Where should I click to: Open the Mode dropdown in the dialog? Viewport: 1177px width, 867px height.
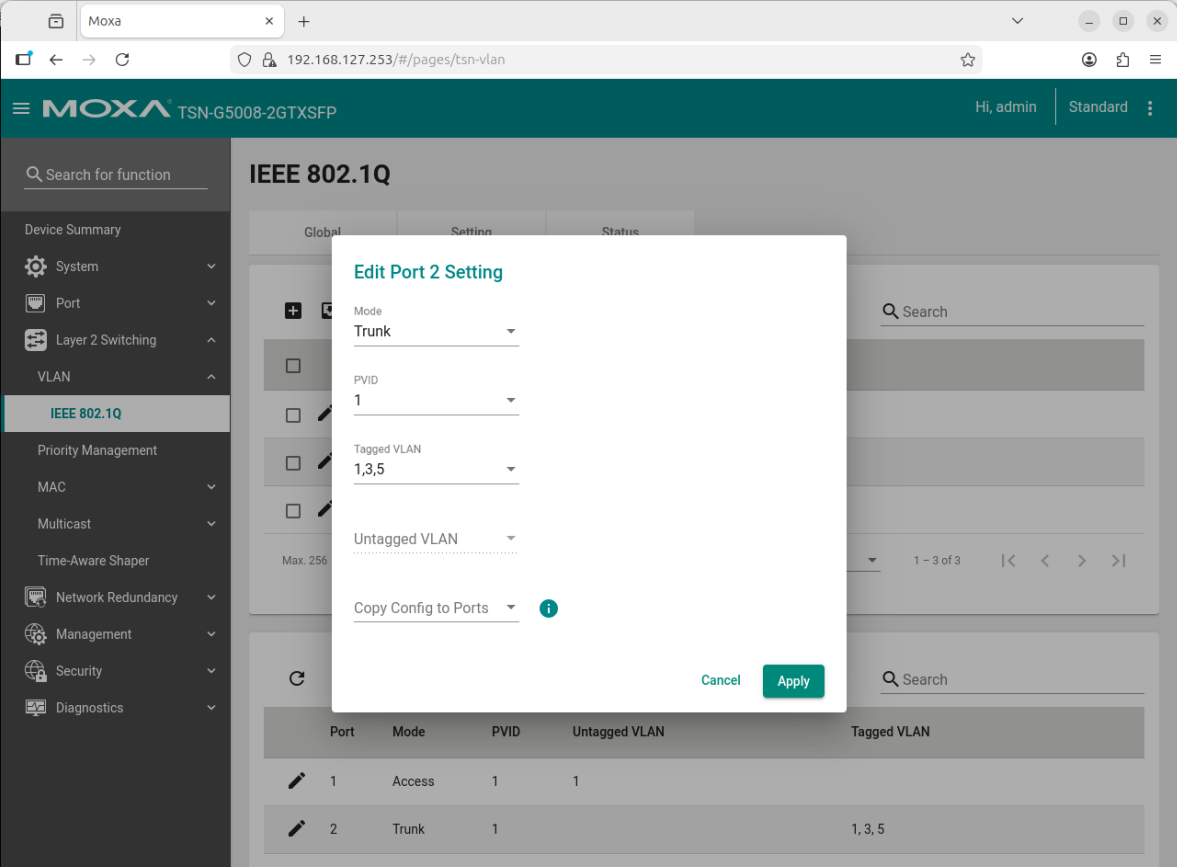pyautogui.click(x=435, y=331)
